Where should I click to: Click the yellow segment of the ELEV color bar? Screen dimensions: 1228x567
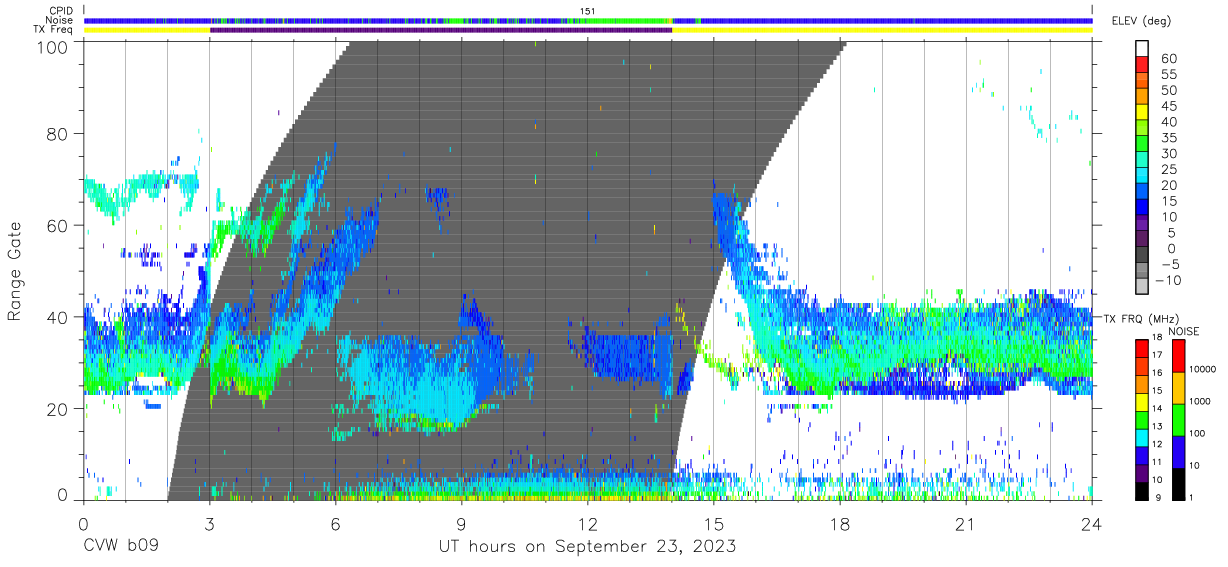pos(1142,114)
